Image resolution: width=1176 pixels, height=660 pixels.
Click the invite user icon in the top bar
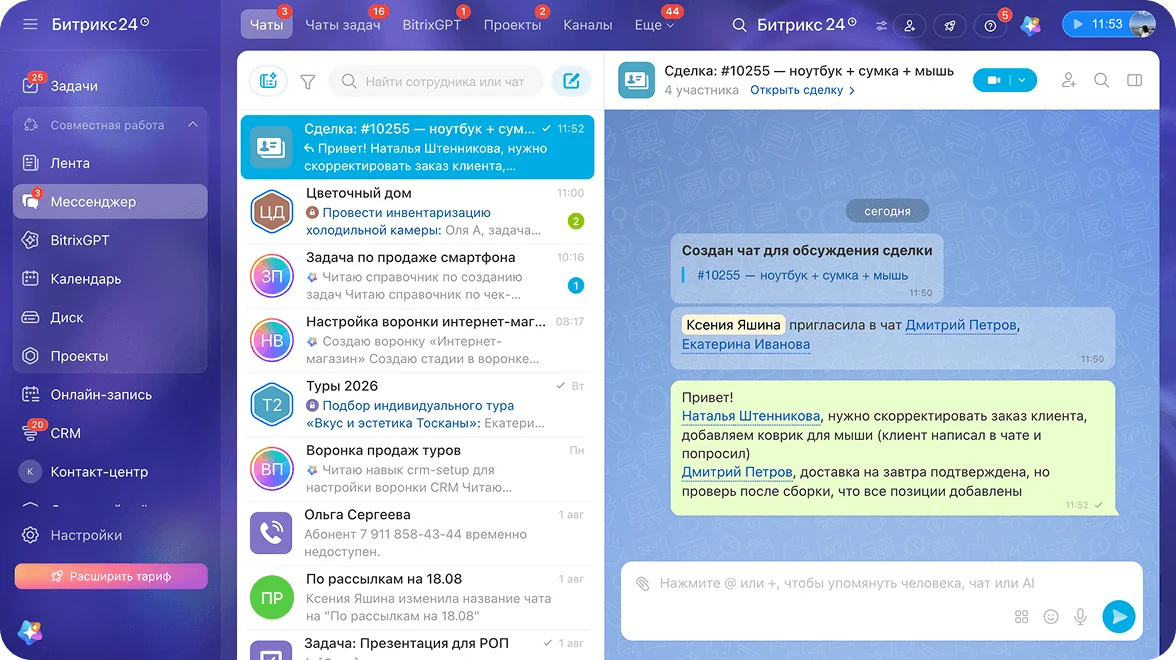pos(910,26)
